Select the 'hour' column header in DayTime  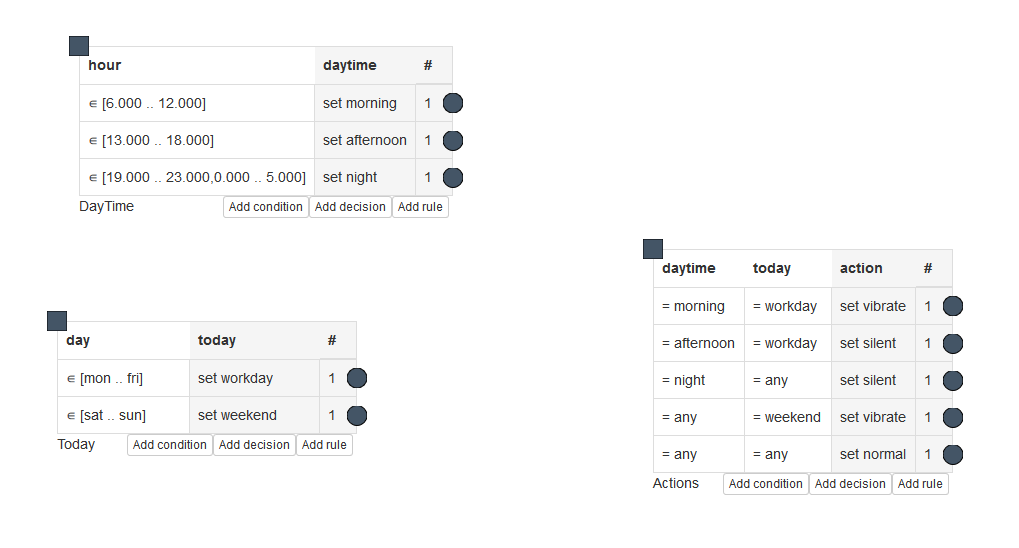(197, 66)
